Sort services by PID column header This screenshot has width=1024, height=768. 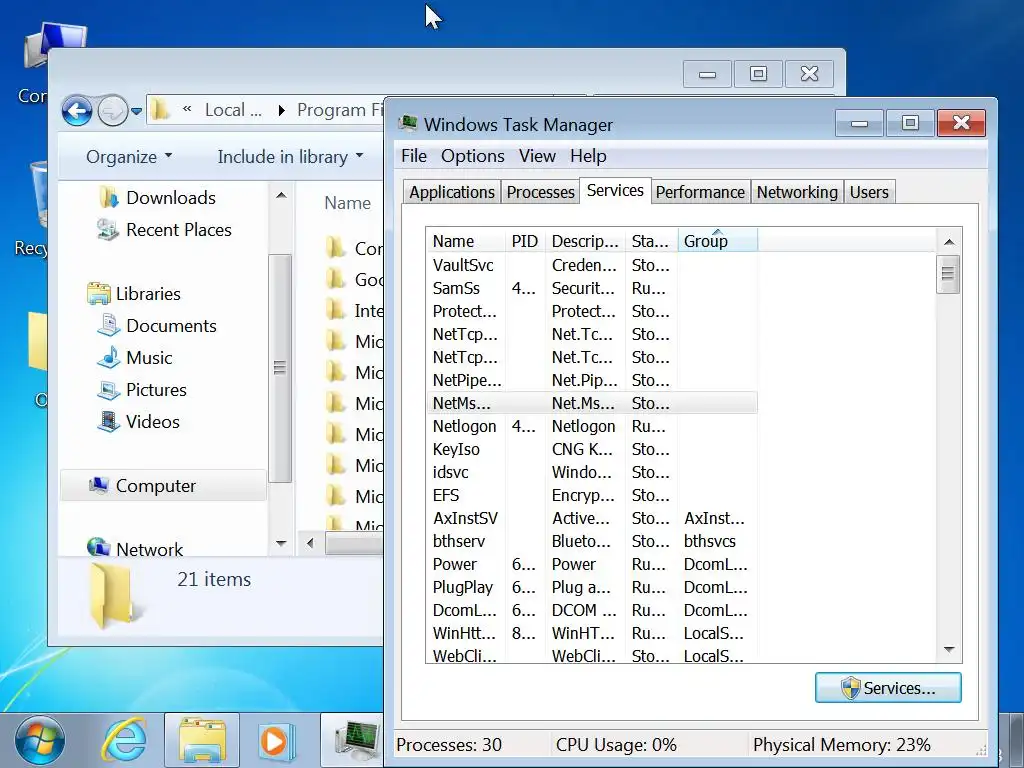point(525,241)
